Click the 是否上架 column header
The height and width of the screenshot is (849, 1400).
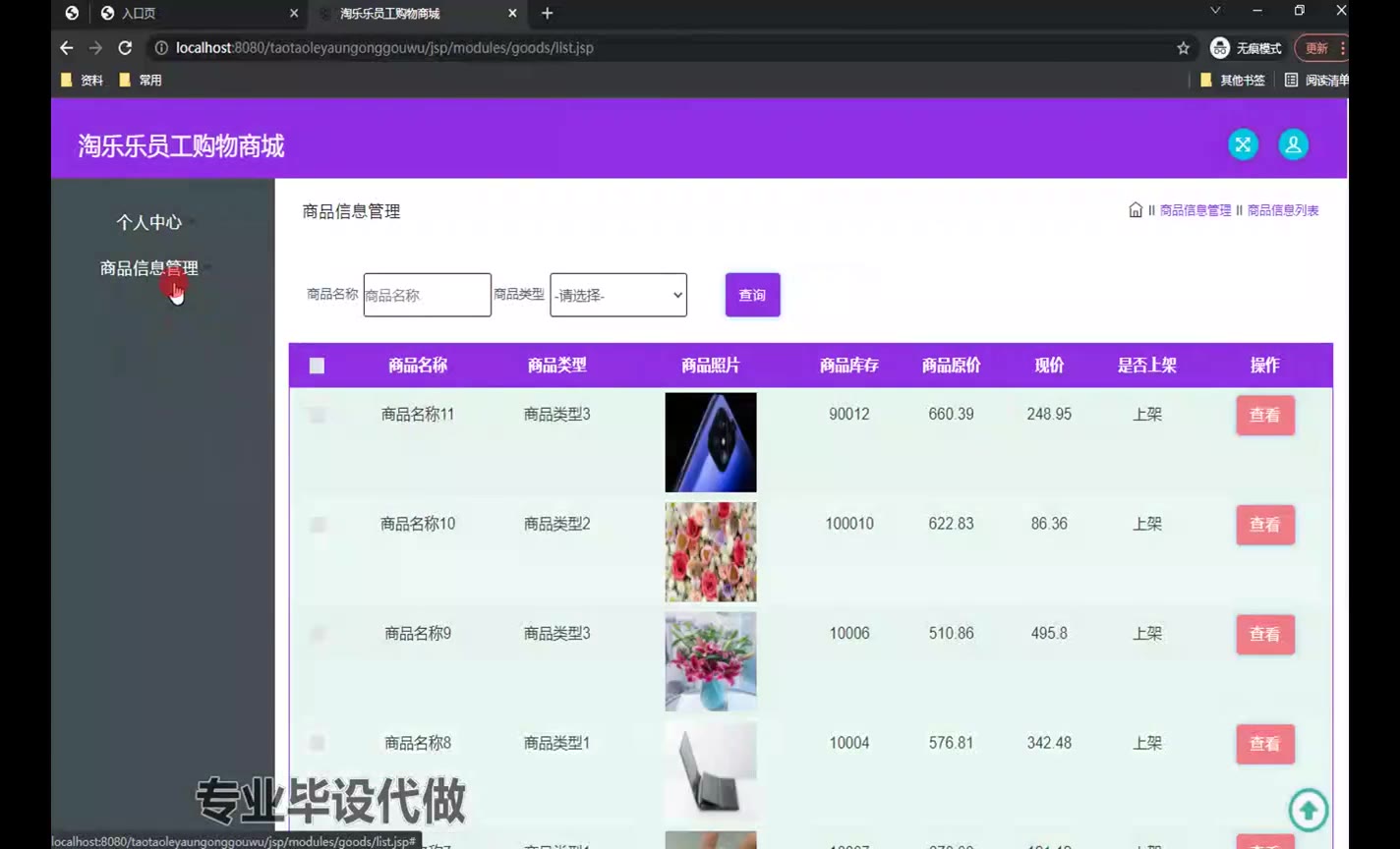point(1147,366)
